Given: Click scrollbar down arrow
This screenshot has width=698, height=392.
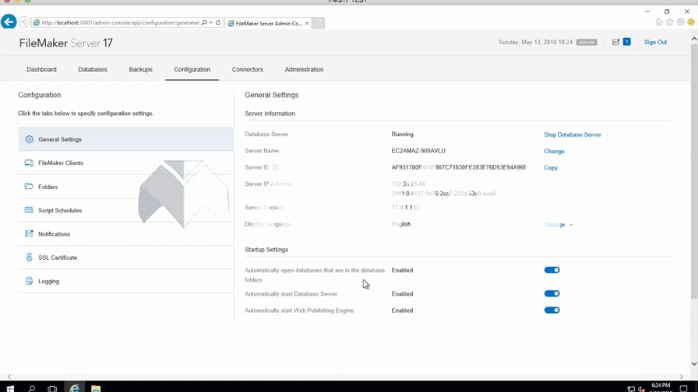Looking at the screenshot, I should (x=694, y=364).
